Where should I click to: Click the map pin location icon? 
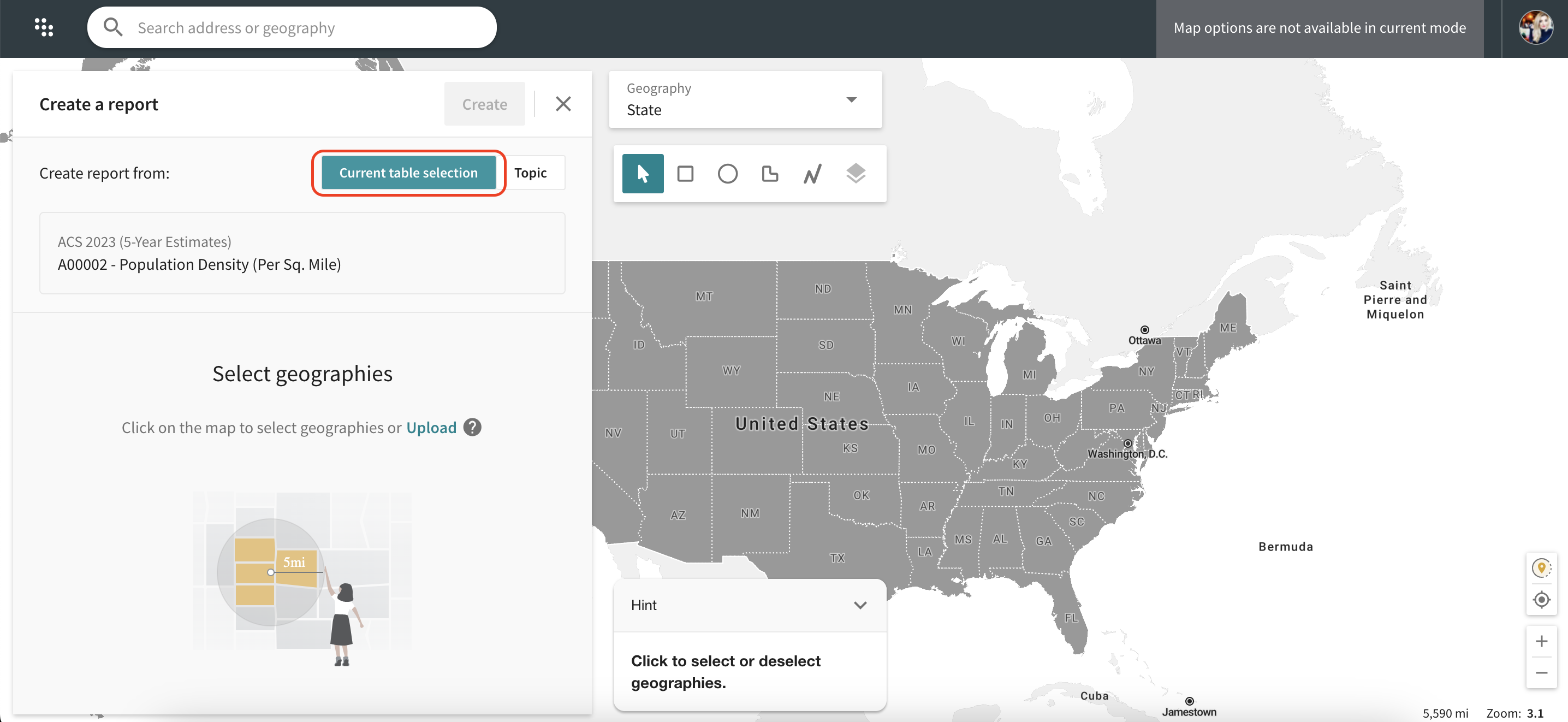coord(1541,568)
